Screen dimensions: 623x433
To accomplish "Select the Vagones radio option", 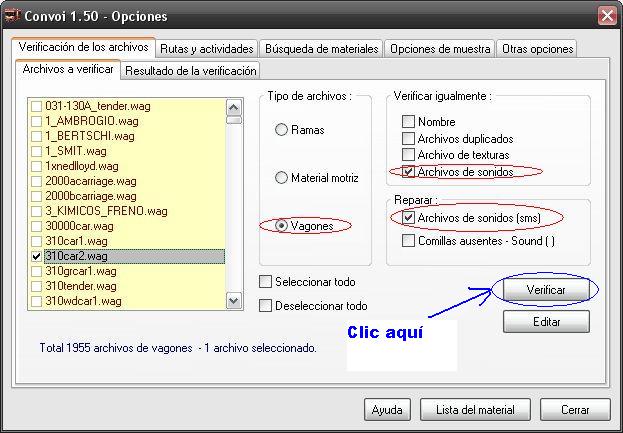I will pos(281,226).
